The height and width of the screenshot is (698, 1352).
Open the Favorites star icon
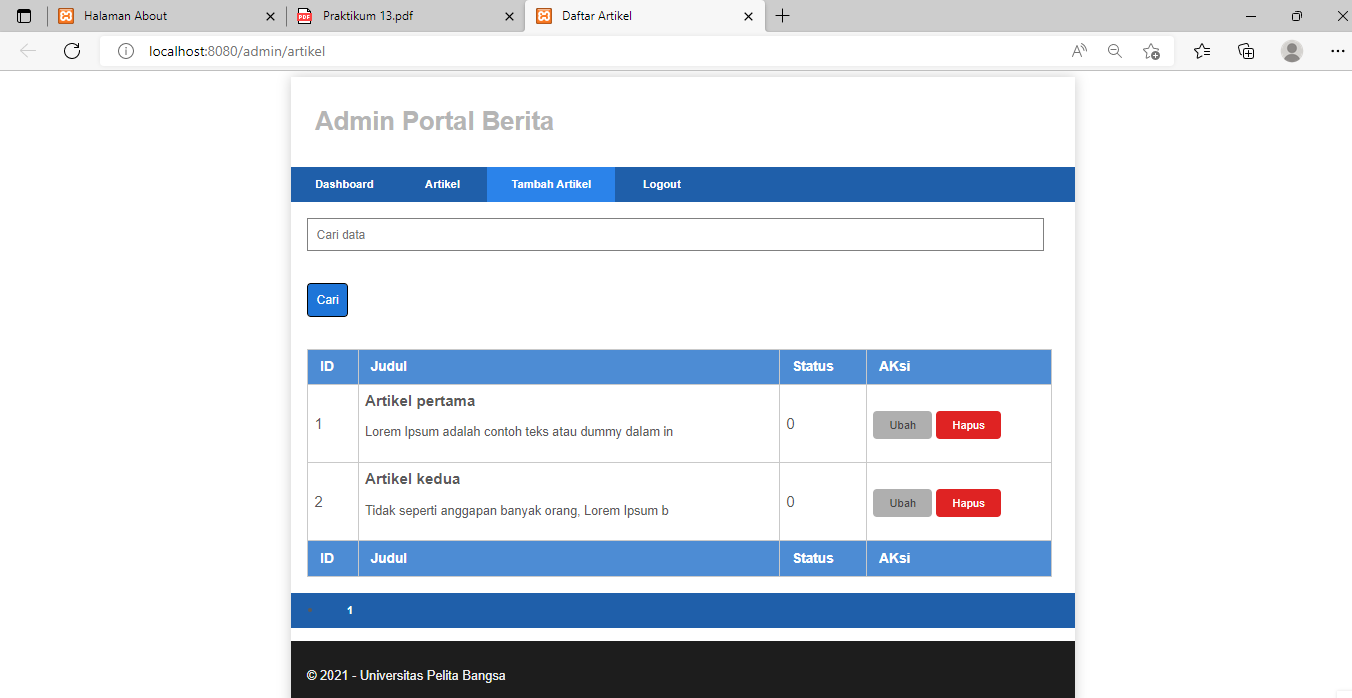click(1201, 50)
